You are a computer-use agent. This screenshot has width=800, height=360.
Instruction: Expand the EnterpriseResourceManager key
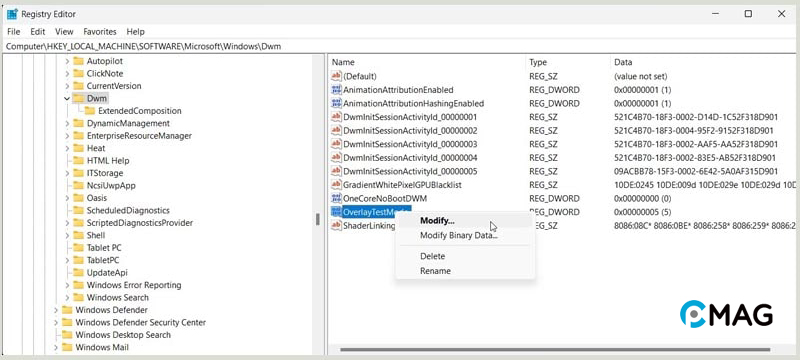pos(67,136)
